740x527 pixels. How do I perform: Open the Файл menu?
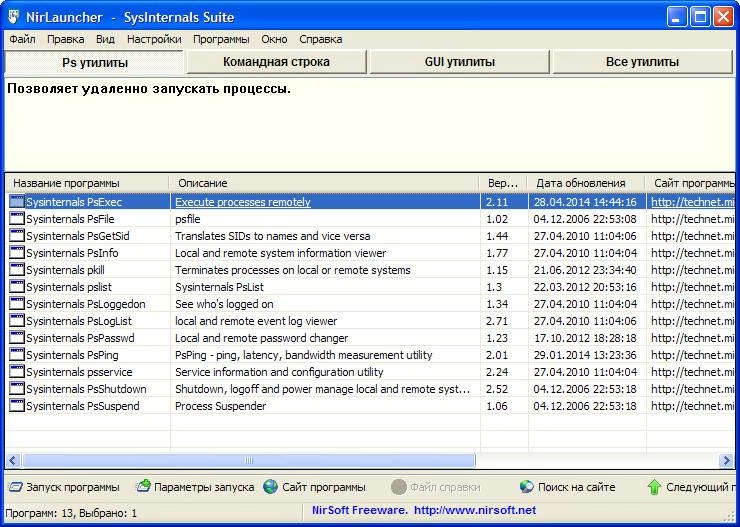click(22, 39)
